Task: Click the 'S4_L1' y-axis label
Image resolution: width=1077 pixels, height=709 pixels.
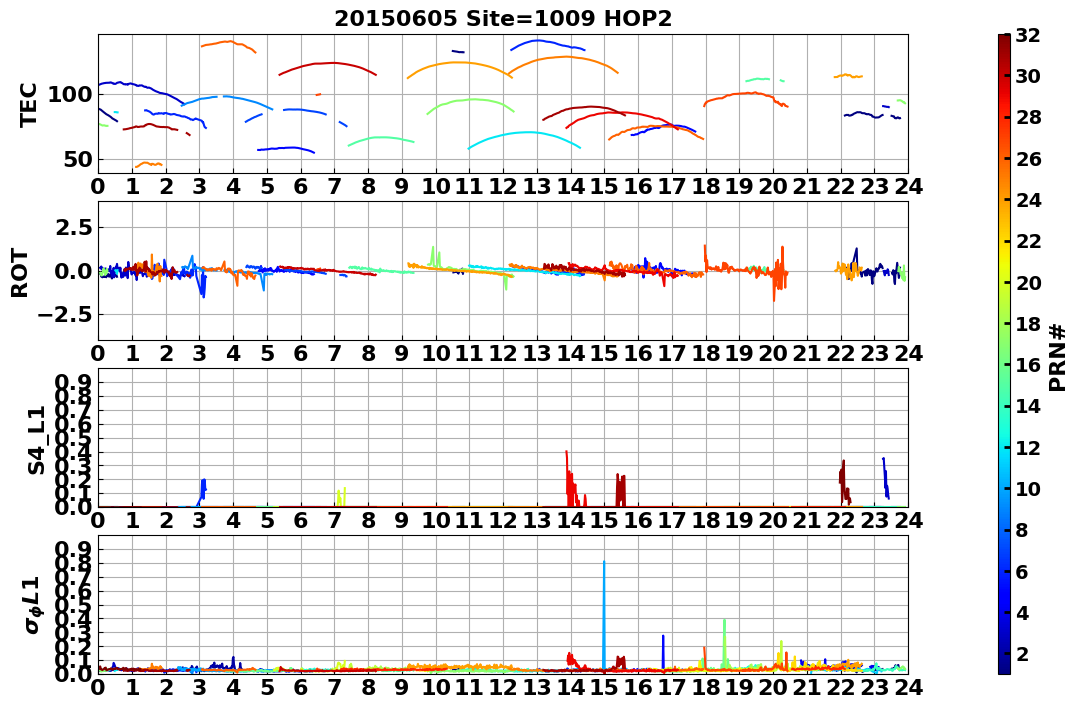Action: coord(35,440)
